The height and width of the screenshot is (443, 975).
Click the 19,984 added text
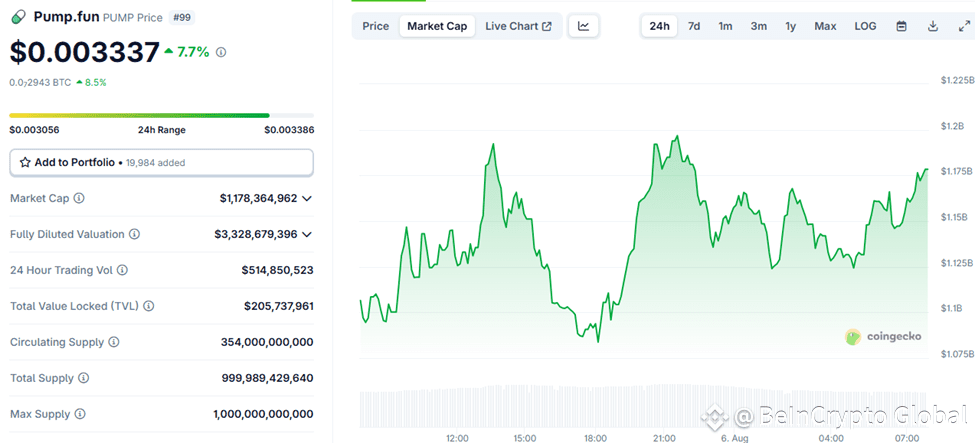(x=155, y=163)
